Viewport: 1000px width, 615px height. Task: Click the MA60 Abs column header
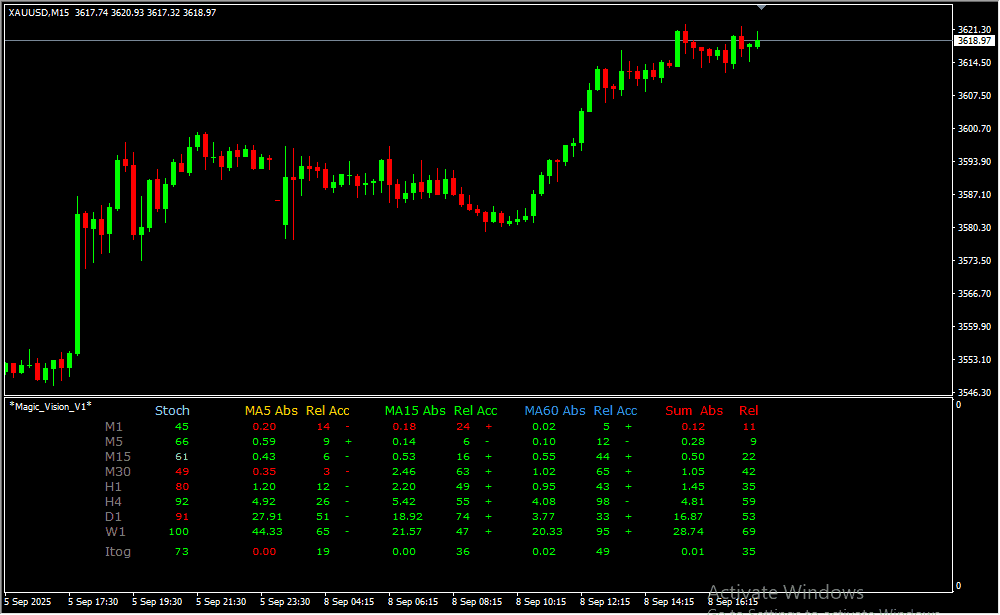tap(555, 411)
